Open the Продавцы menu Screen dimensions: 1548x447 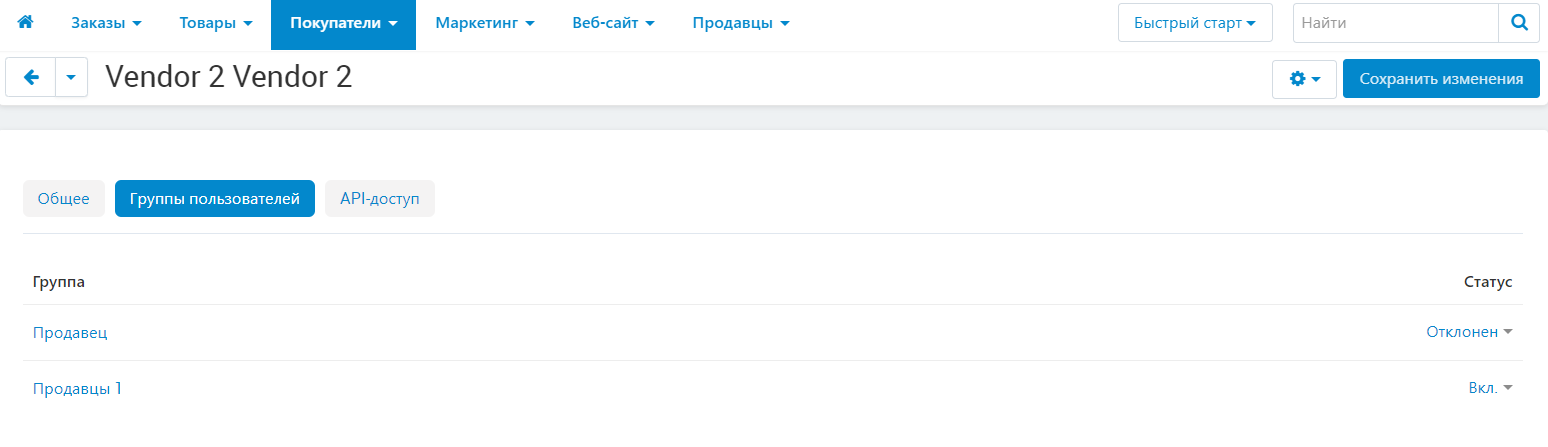point(740,23)
